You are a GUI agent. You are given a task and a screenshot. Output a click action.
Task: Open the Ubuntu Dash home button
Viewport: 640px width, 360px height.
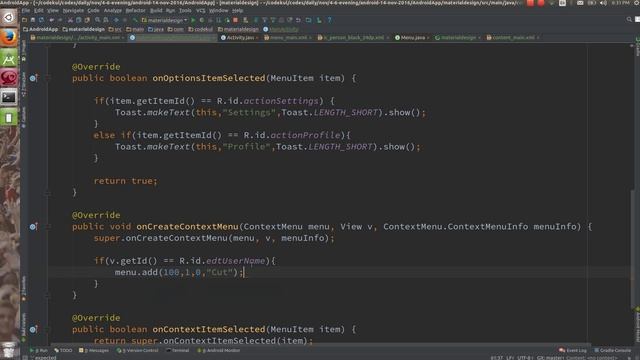[9, 18]
